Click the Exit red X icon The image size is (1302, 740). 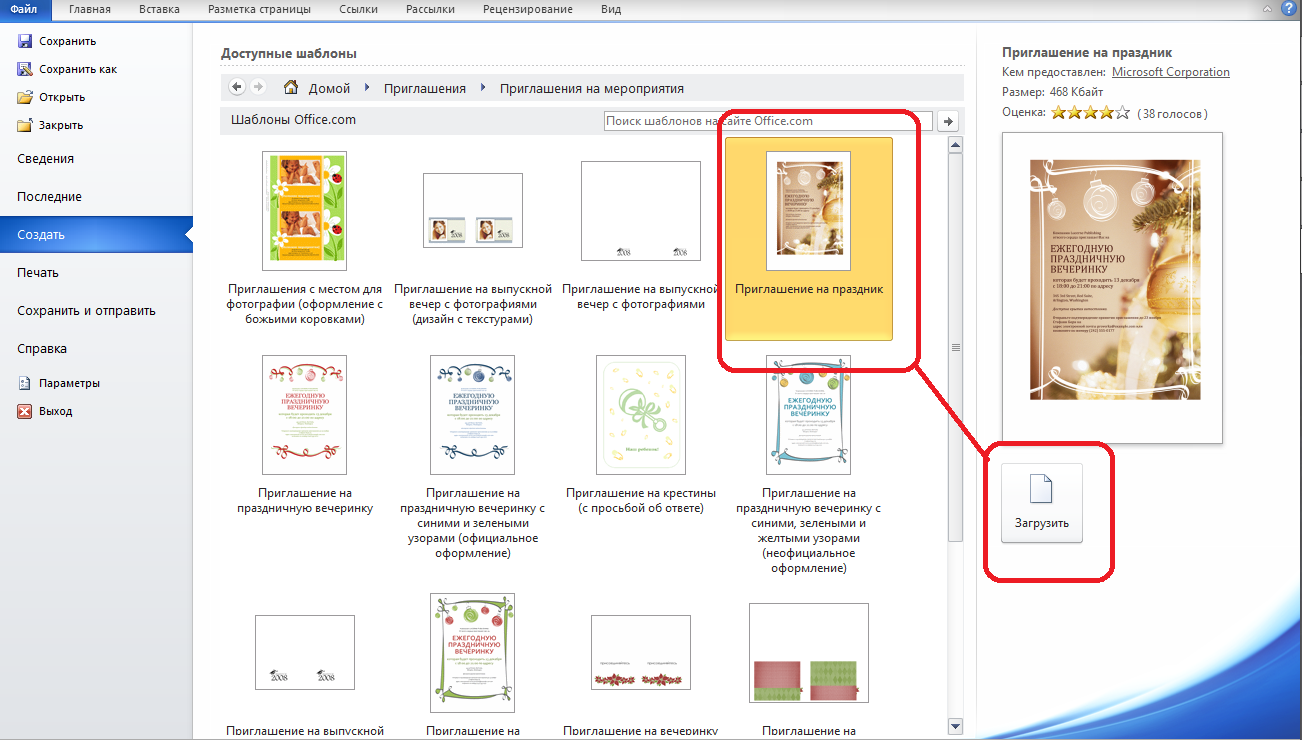[25, 411]
